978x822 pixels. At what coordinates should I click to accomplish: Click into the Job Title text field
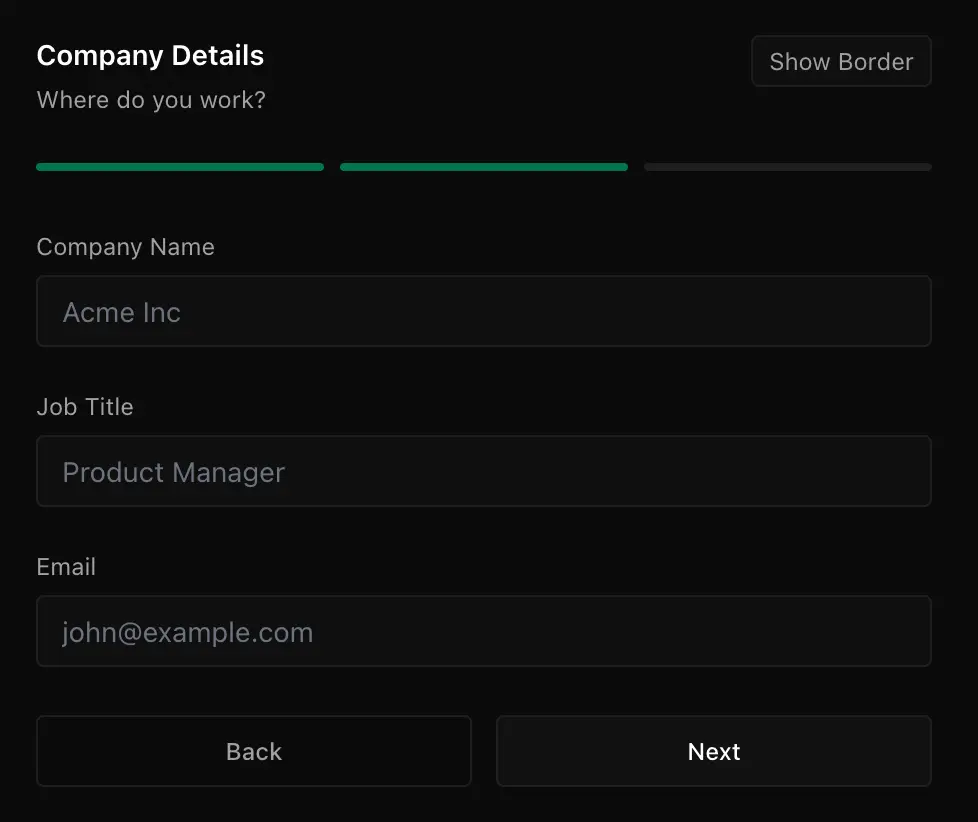(484, 471)
